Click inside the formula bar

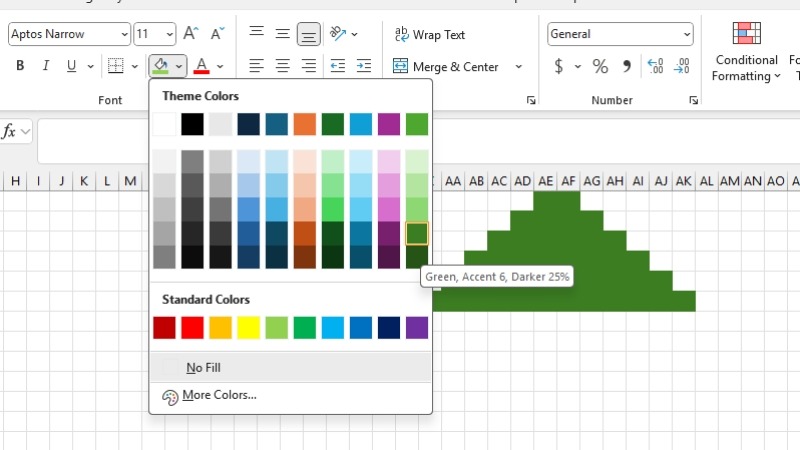400,141
